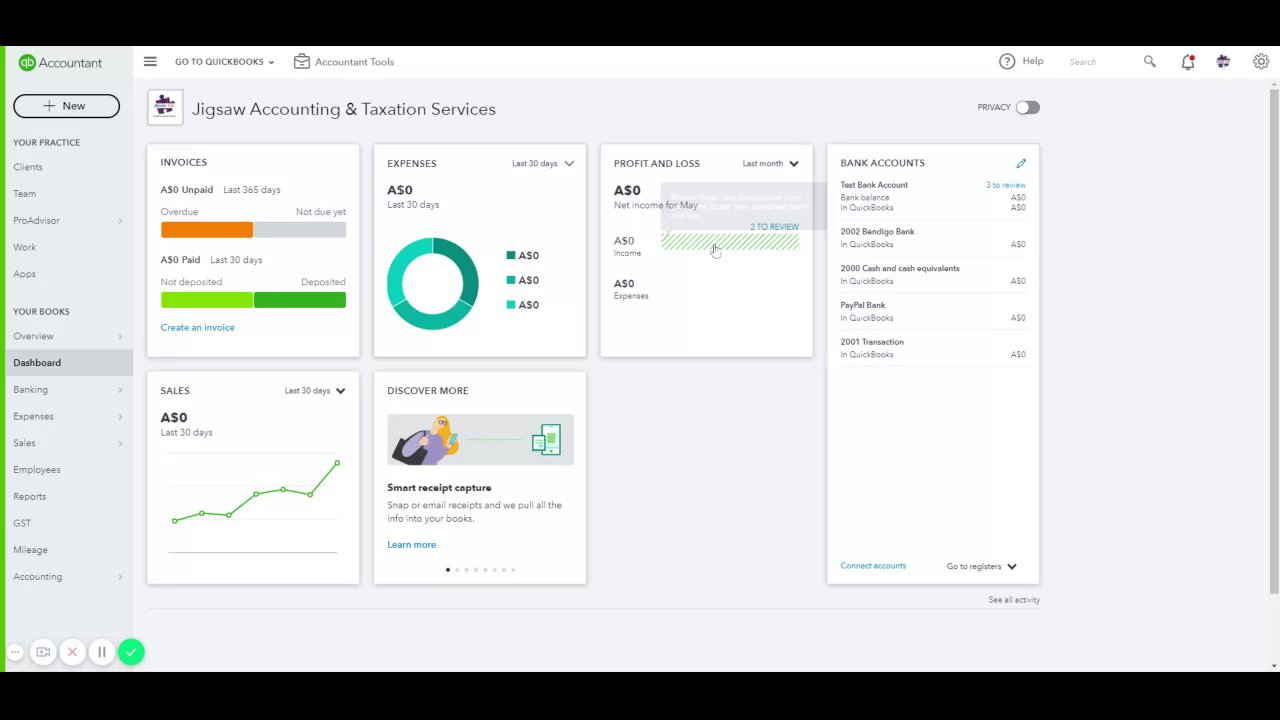Finish recording with green check button
This screenshot has height=720, width=1280.
(131, 652)
